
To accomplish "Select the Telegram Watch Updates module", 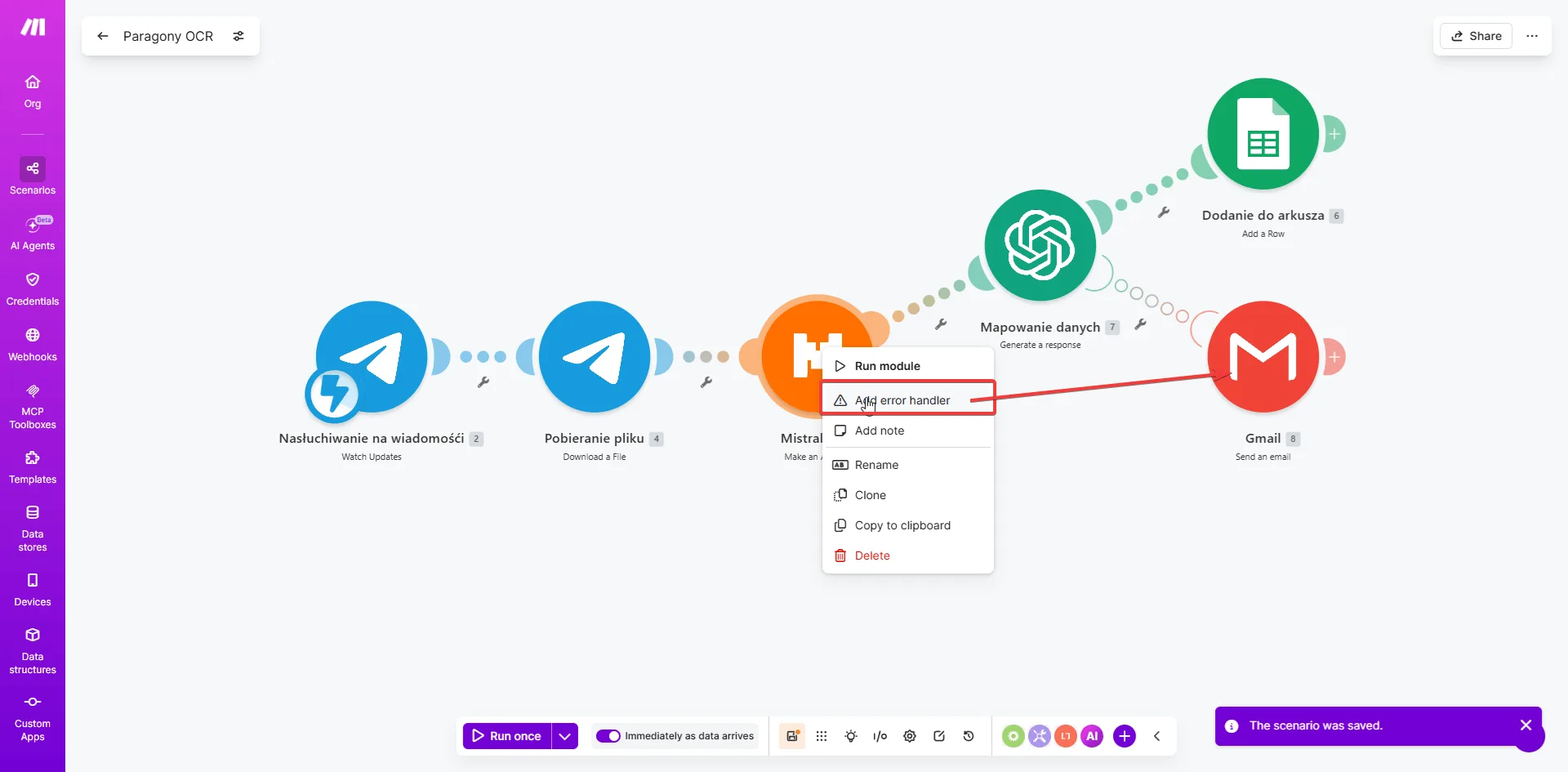I will pos(372,357).
